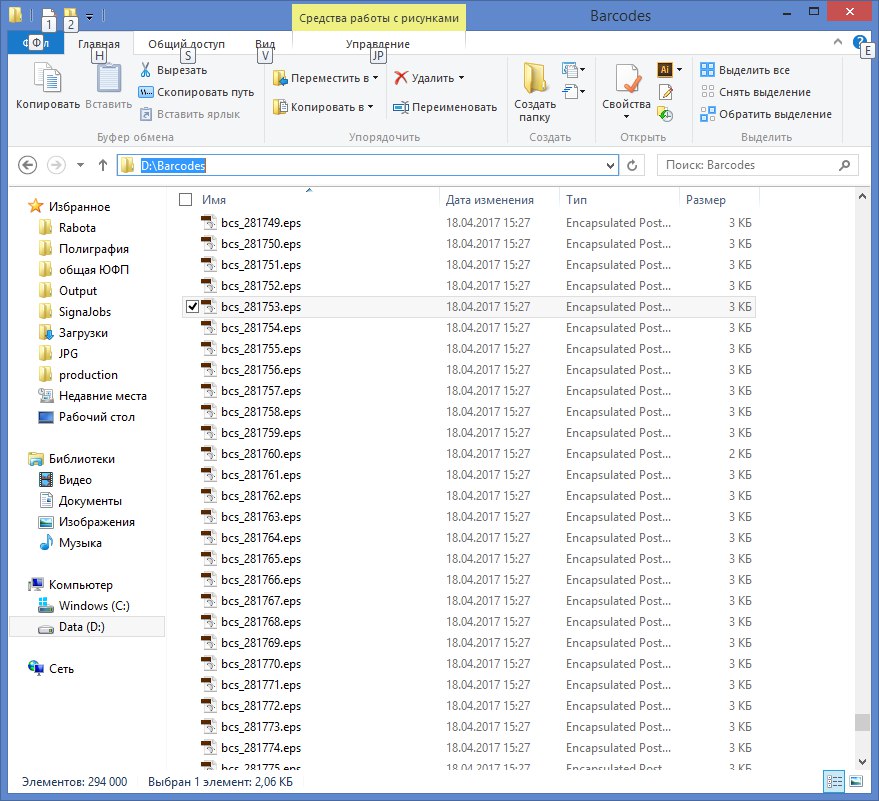Copy path via Скопировать путь

[x=196, y=92]
